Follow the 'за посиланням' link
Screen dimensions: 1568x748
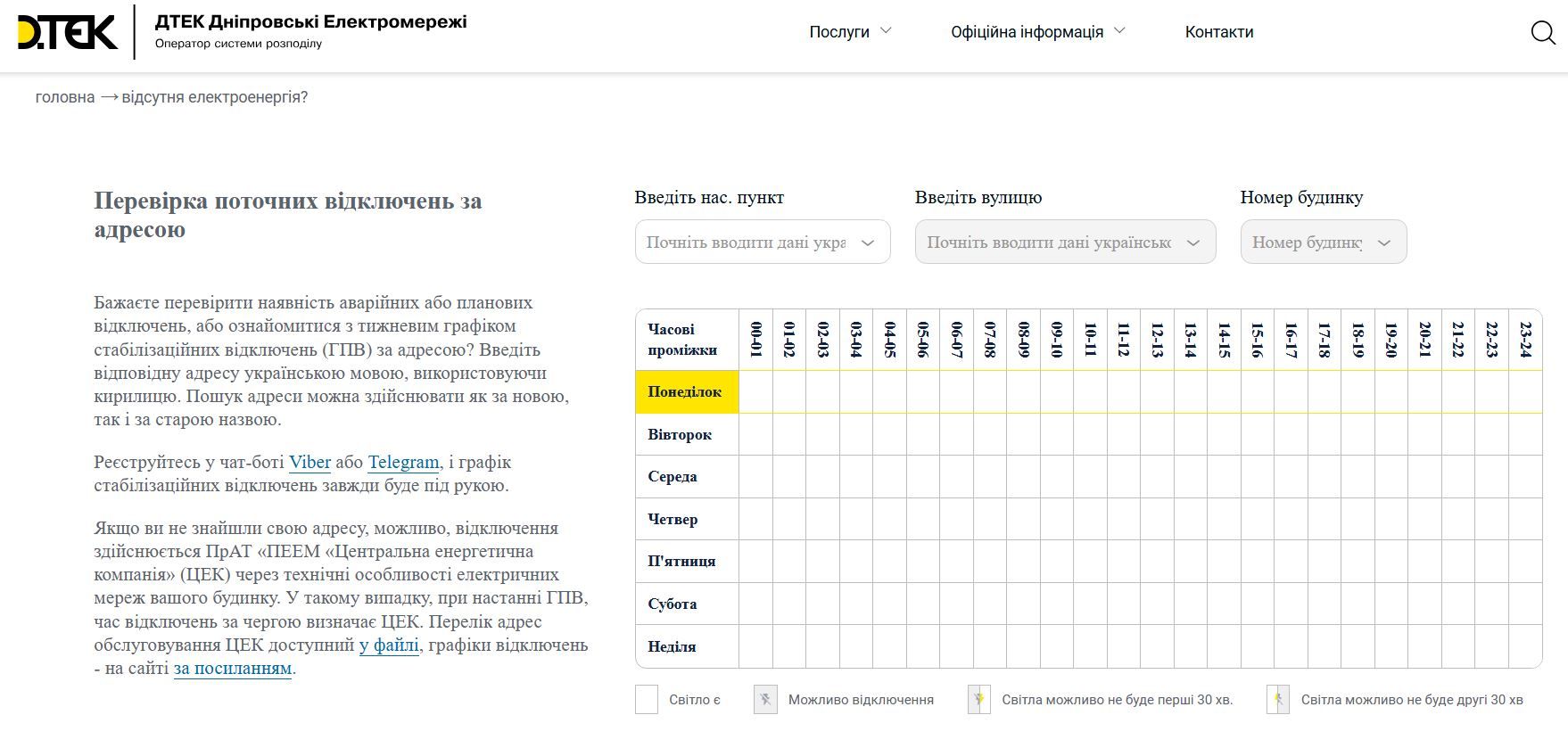[x=233, y=669]
